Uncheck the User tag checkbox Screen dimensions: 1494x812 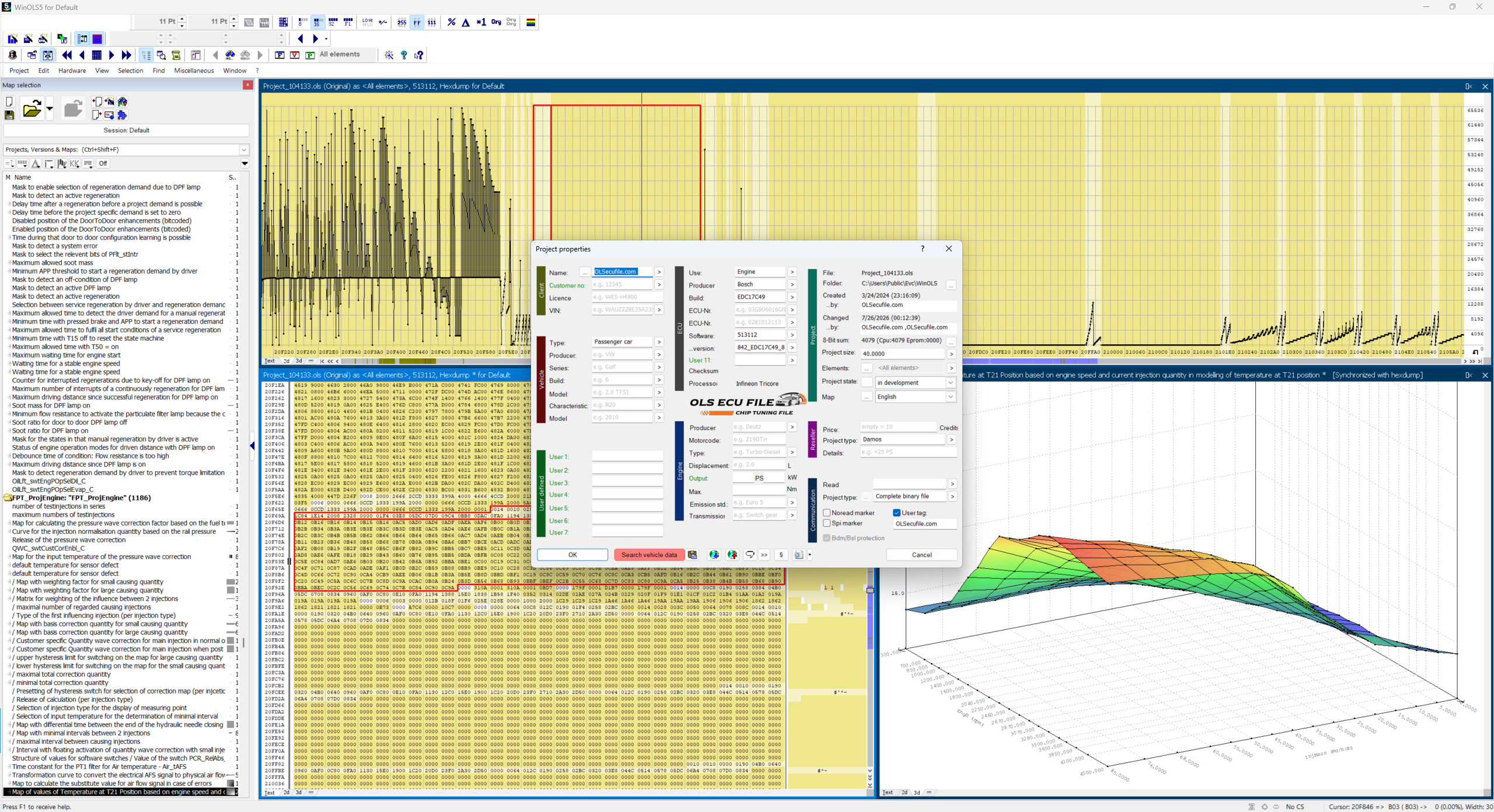897,513
